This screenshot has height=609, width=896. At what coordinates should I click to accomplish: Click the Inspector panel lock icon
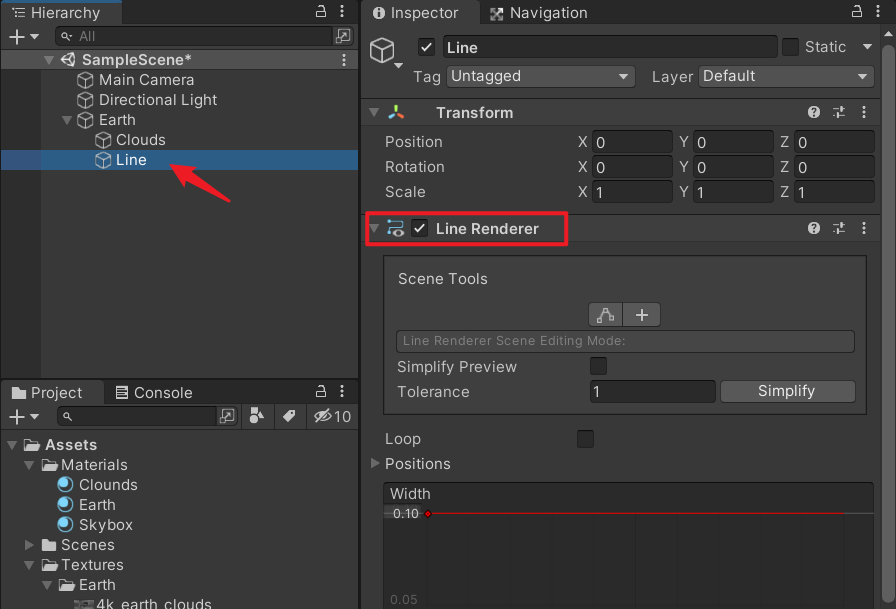(x=857, y=11)
